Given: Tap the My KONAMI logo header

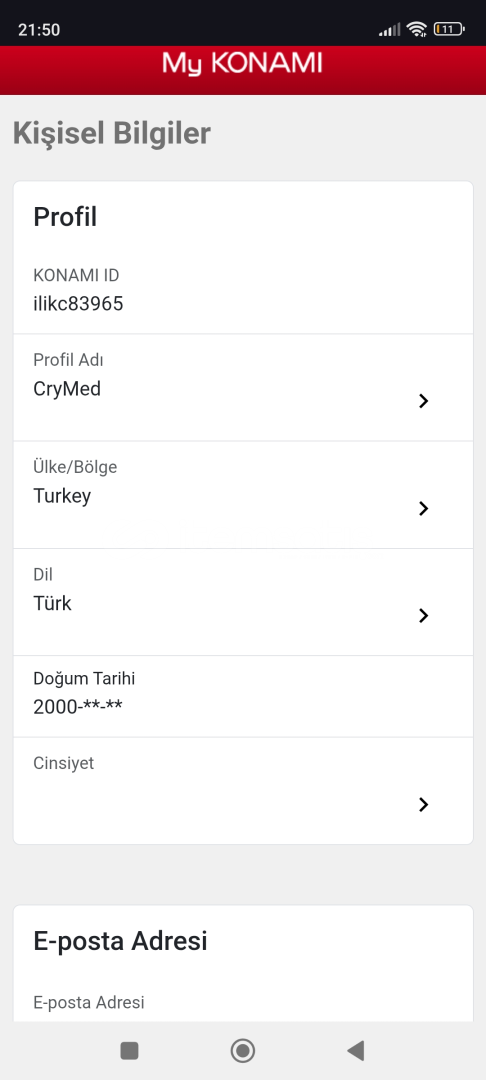Looking at the screenshot, I should click(x=242, y=64).
